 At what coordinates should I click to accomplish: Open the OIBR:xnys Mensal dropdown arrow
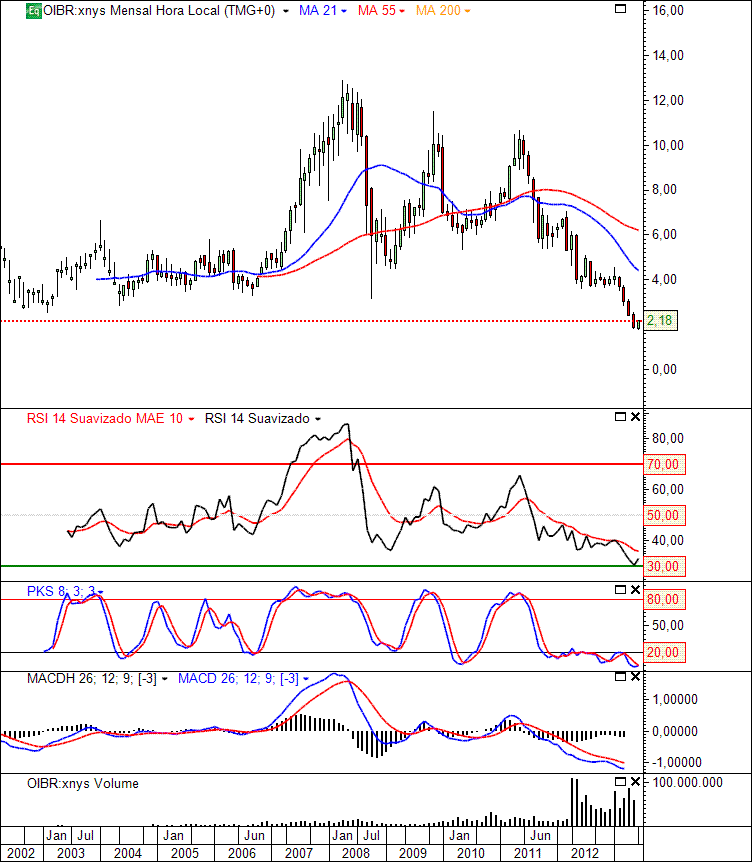(285, 12)
